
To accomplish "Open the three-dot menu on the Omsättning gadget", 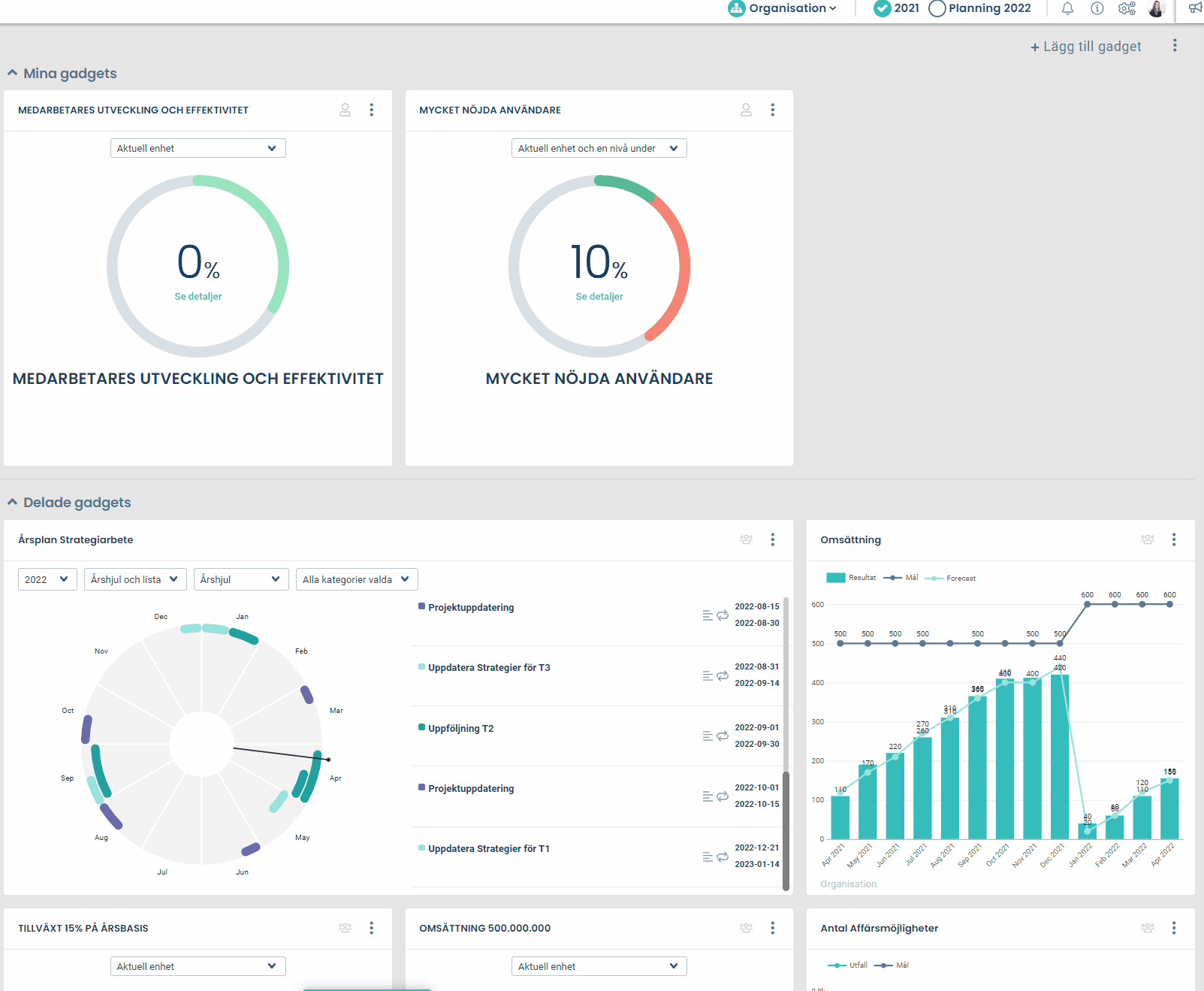I will [1174, 539].
